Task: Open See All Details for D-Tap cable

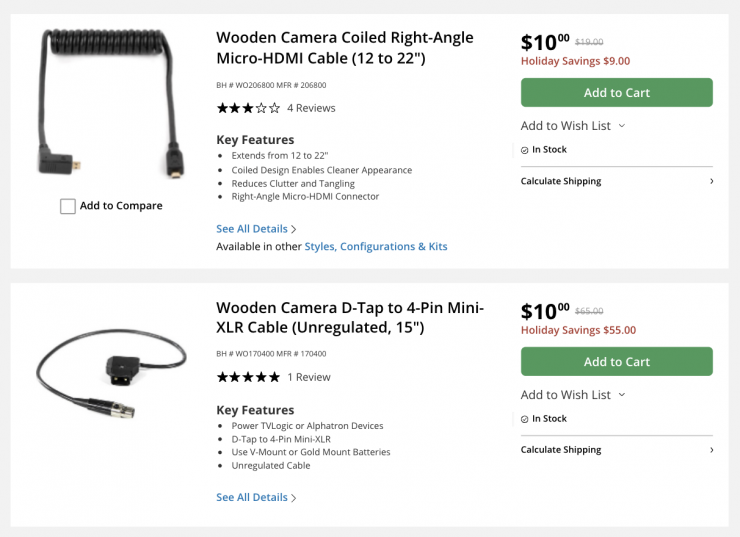Action: (x=256, y=497)
